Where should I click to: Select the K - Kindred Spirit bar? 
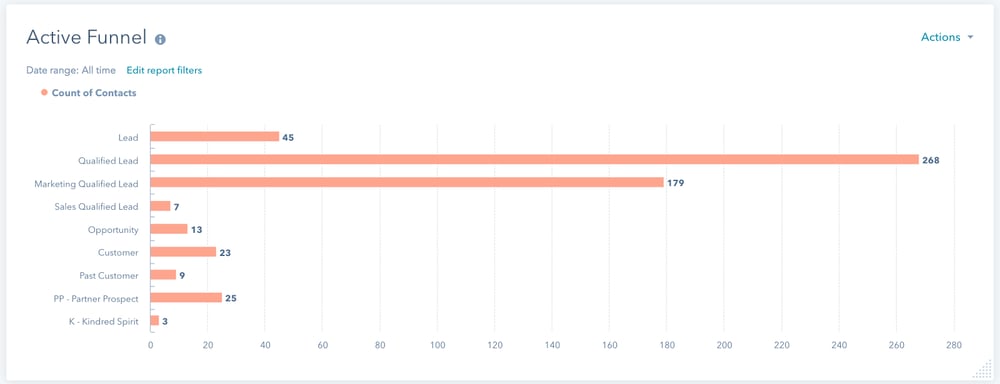pyautogui.click(x=154, y=321)
